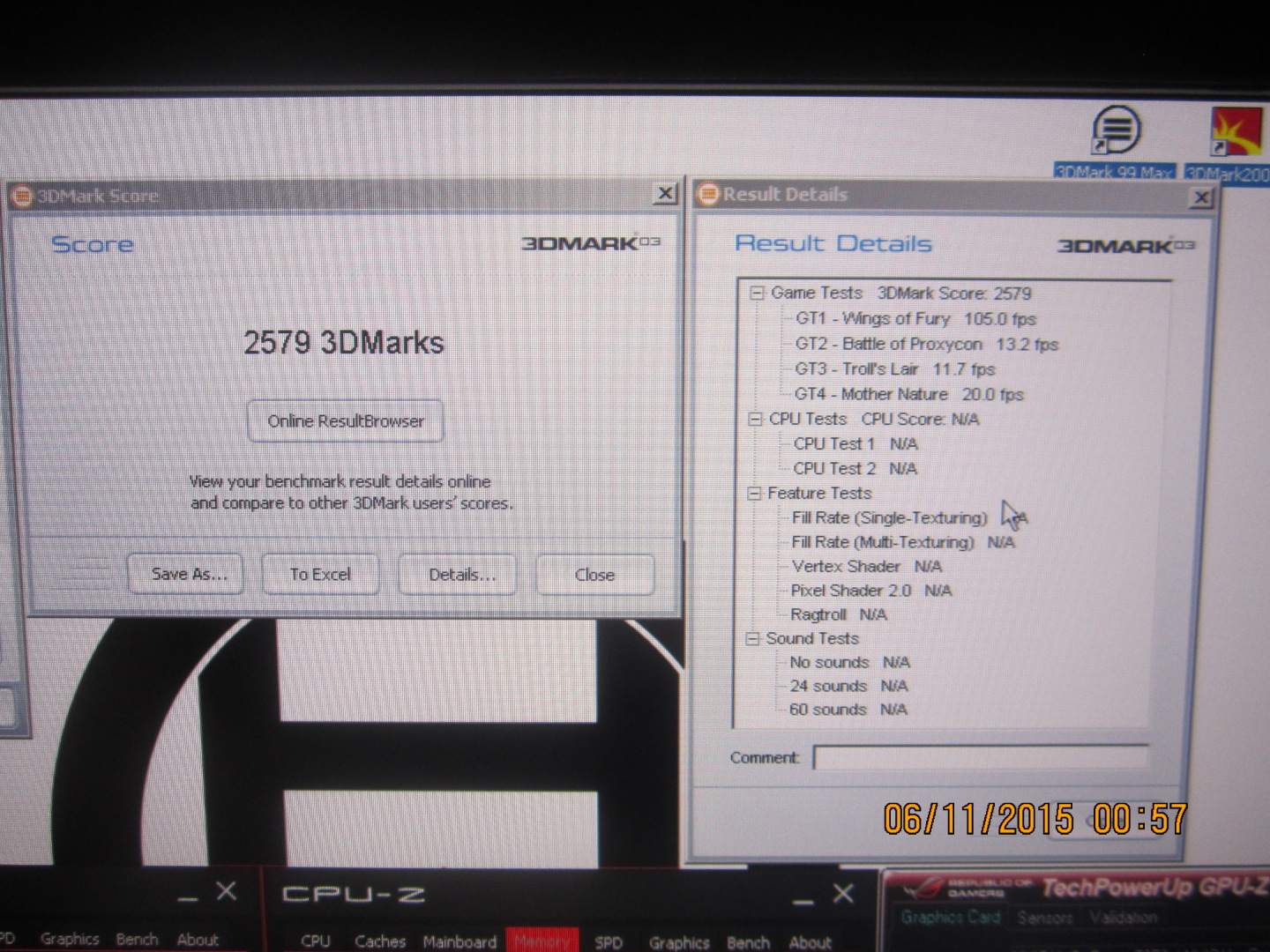Click the Details... button

point(459,575)
